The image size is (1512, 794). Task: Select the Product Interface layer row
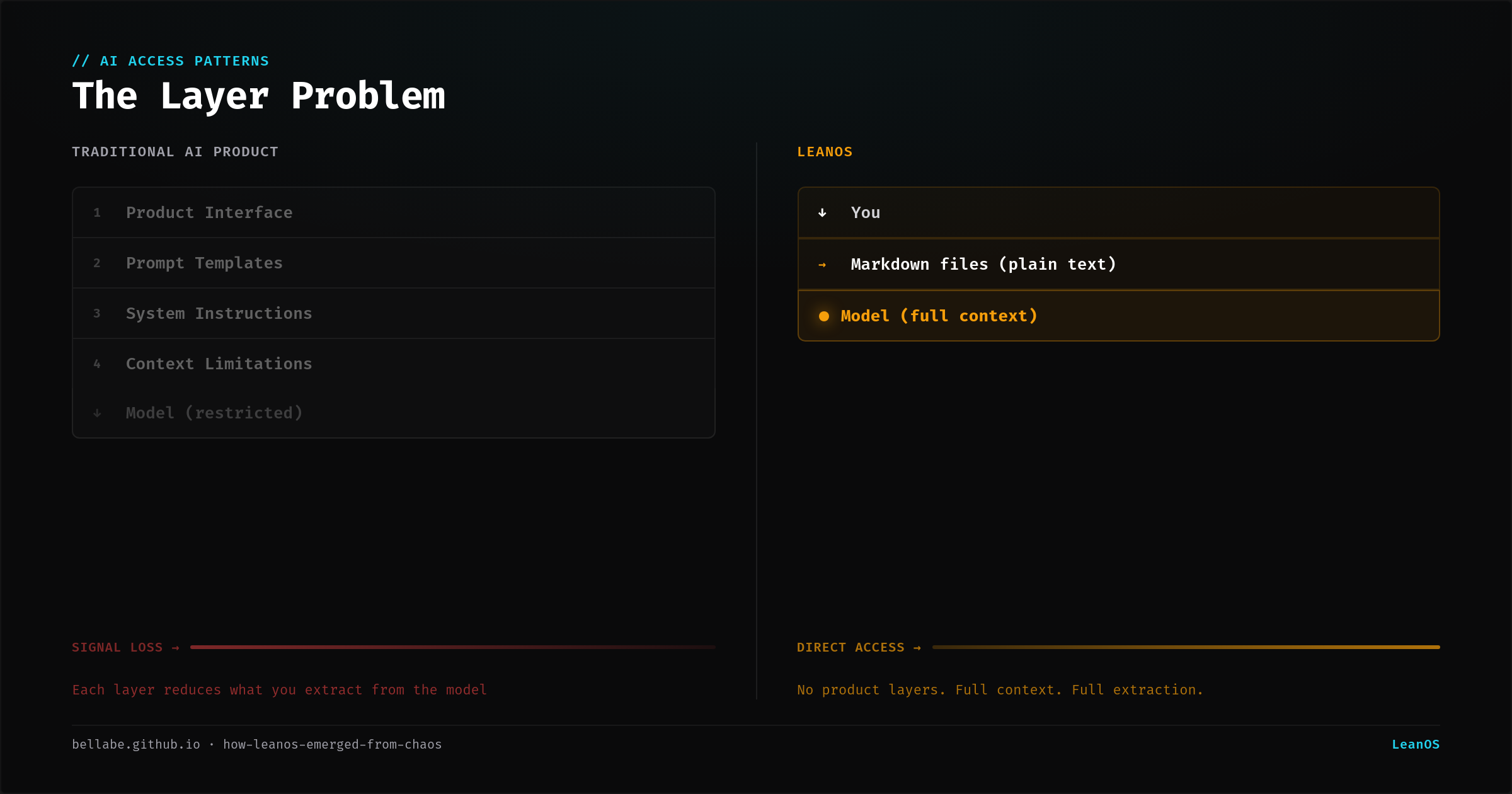394,213
